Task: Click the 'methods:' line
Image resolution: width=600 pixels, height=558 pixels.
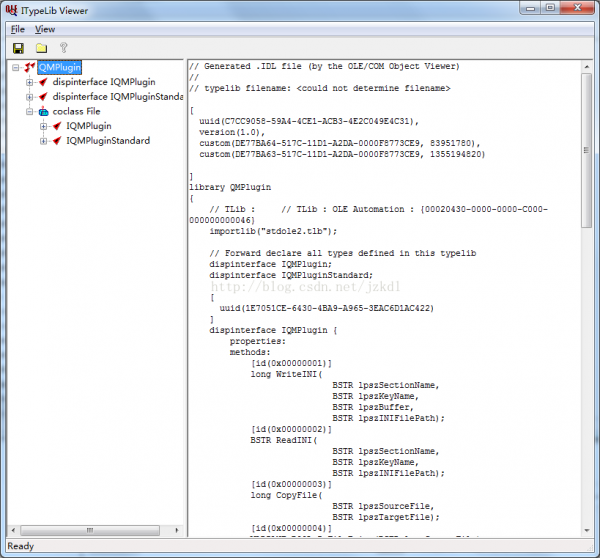Action: click(x=250, y=352)
